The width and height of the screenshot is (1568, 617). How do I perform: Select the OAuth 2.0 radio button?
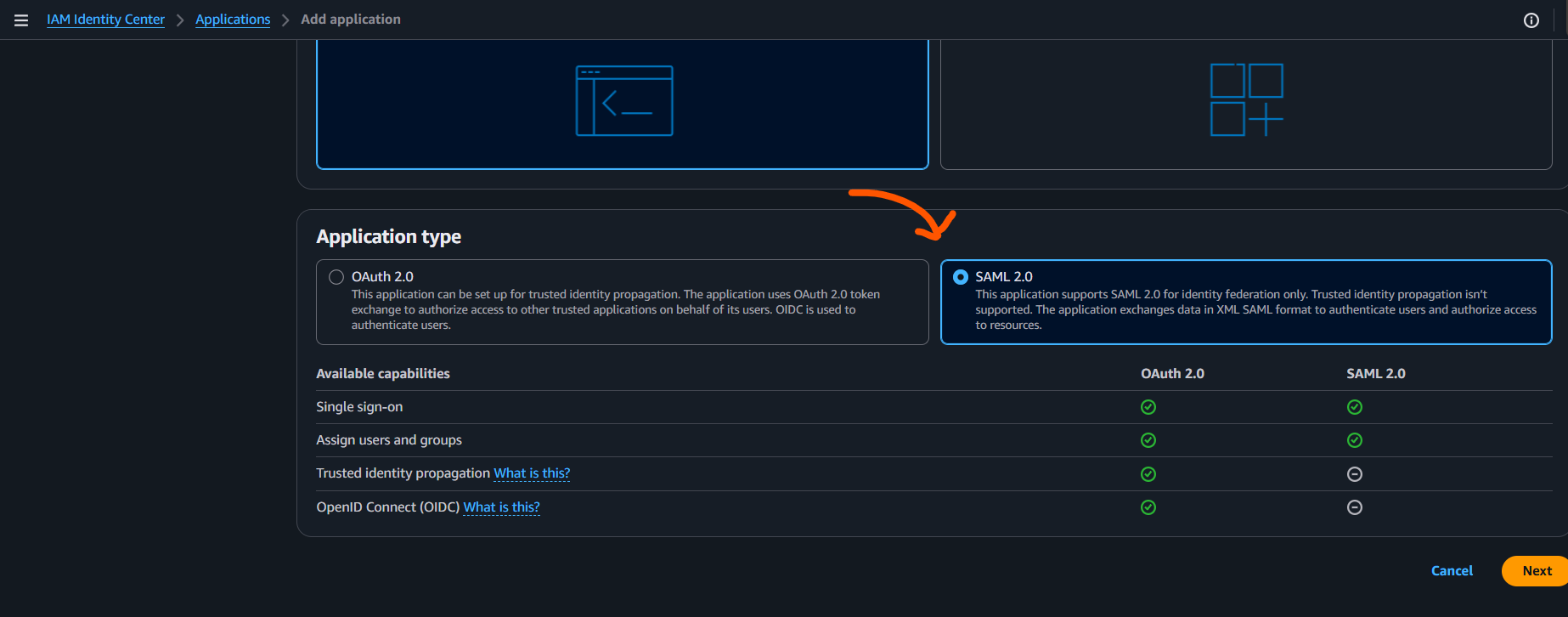coord(336,277)
